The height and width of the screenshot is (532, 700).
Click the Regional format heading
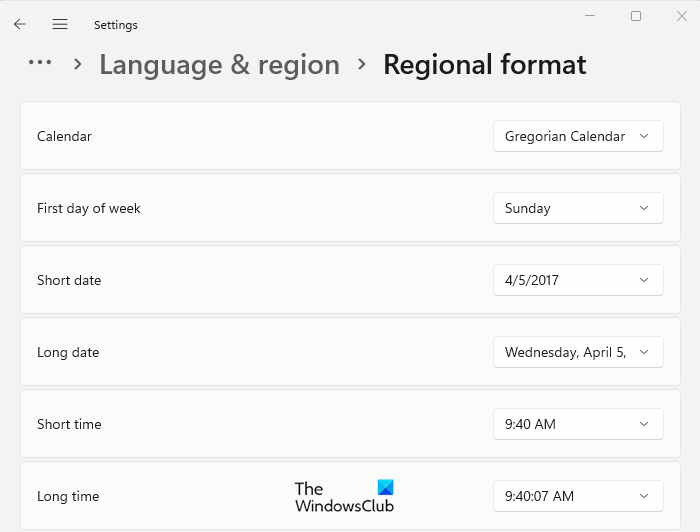[484, 65]
